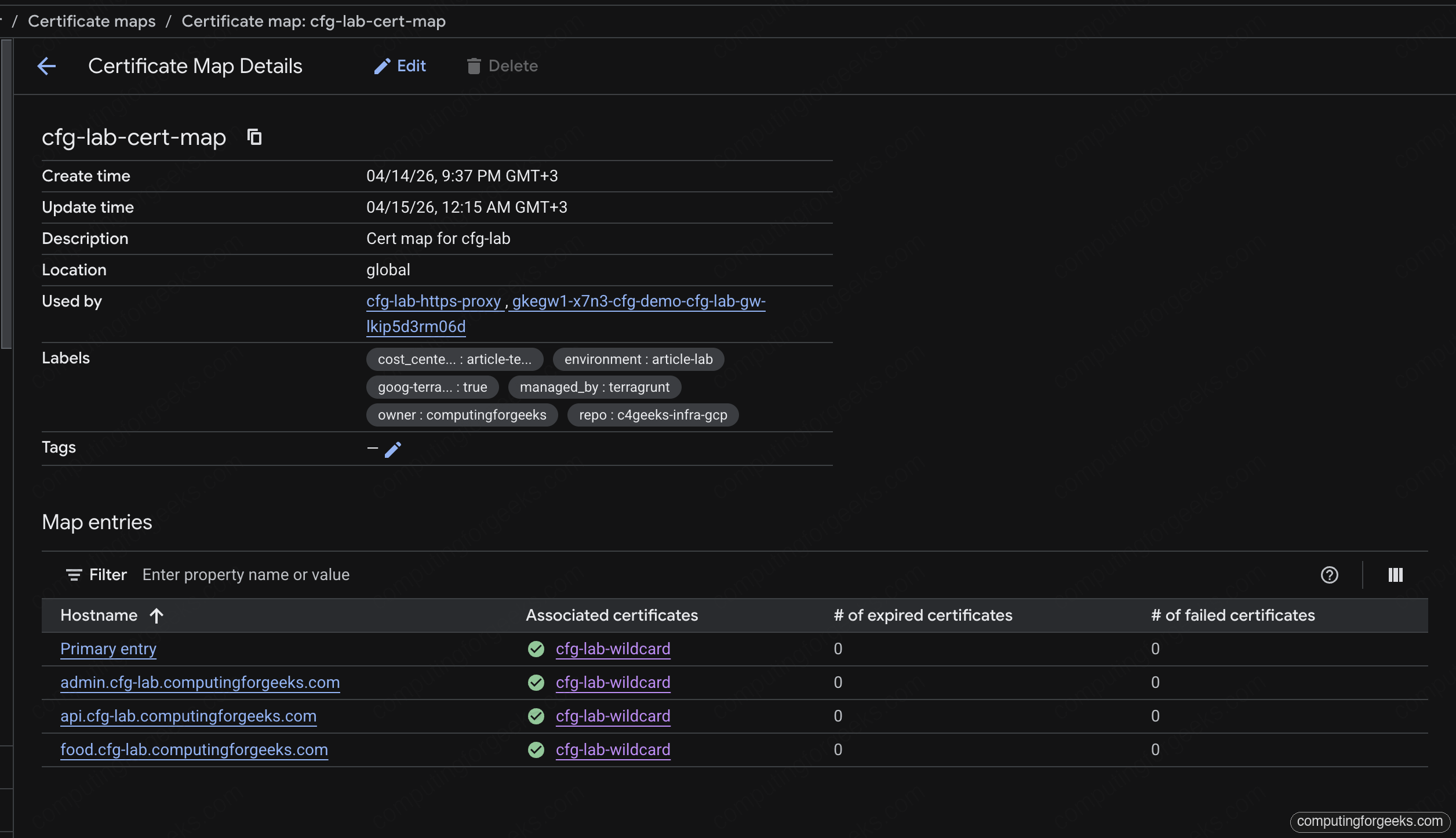Open Certificate maps breadcrumb link
This screenshot has height=838, width=1456.
pyautogui.click(x=91, y=21)
